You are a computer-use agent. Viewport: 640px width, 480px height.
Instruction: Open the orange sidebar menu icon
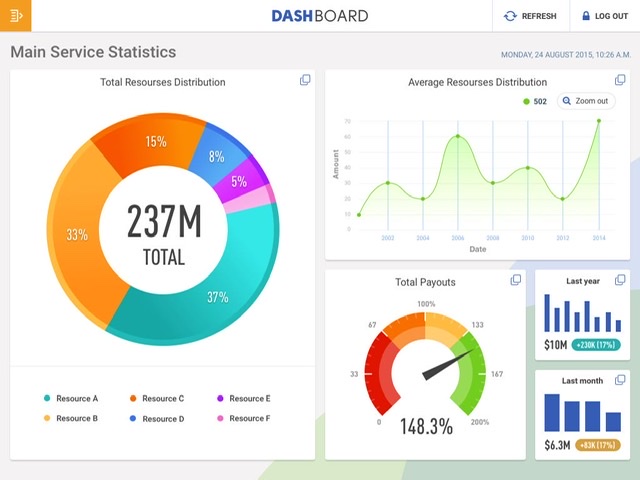point(15,15)
